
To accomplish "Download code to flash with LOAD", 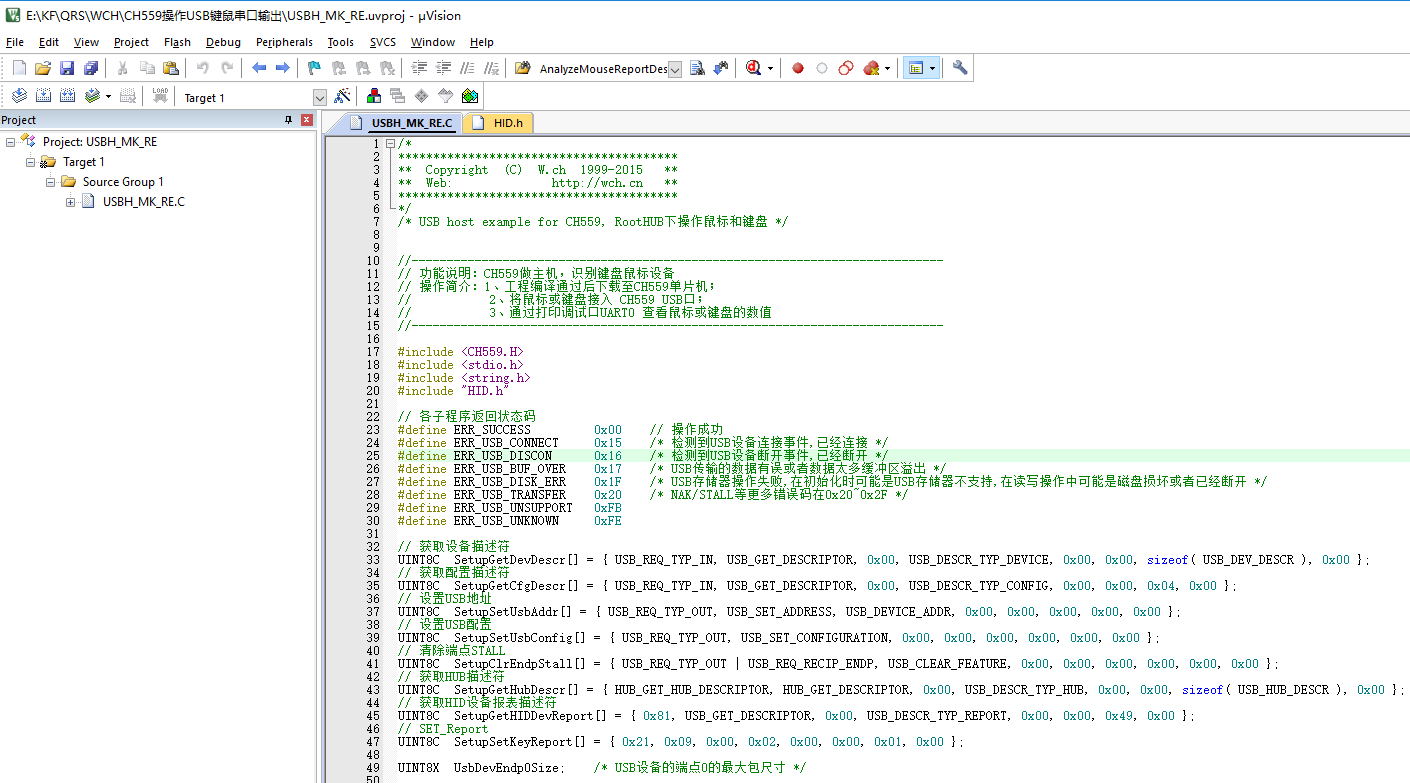I will tap(160, 97).
